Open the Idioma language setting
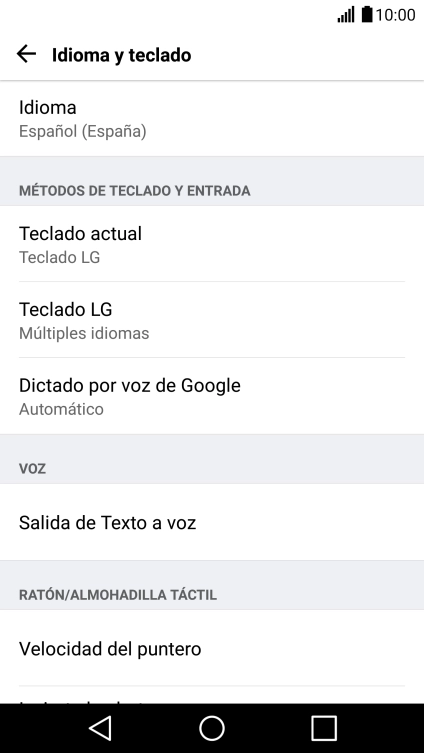This screenshot has height=753, width=424. point(212,118)
